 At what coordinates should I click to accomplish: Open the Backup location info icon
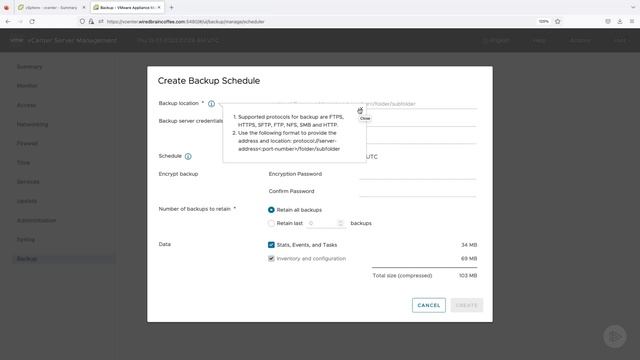pyautogui.click(x=211, y=104)
